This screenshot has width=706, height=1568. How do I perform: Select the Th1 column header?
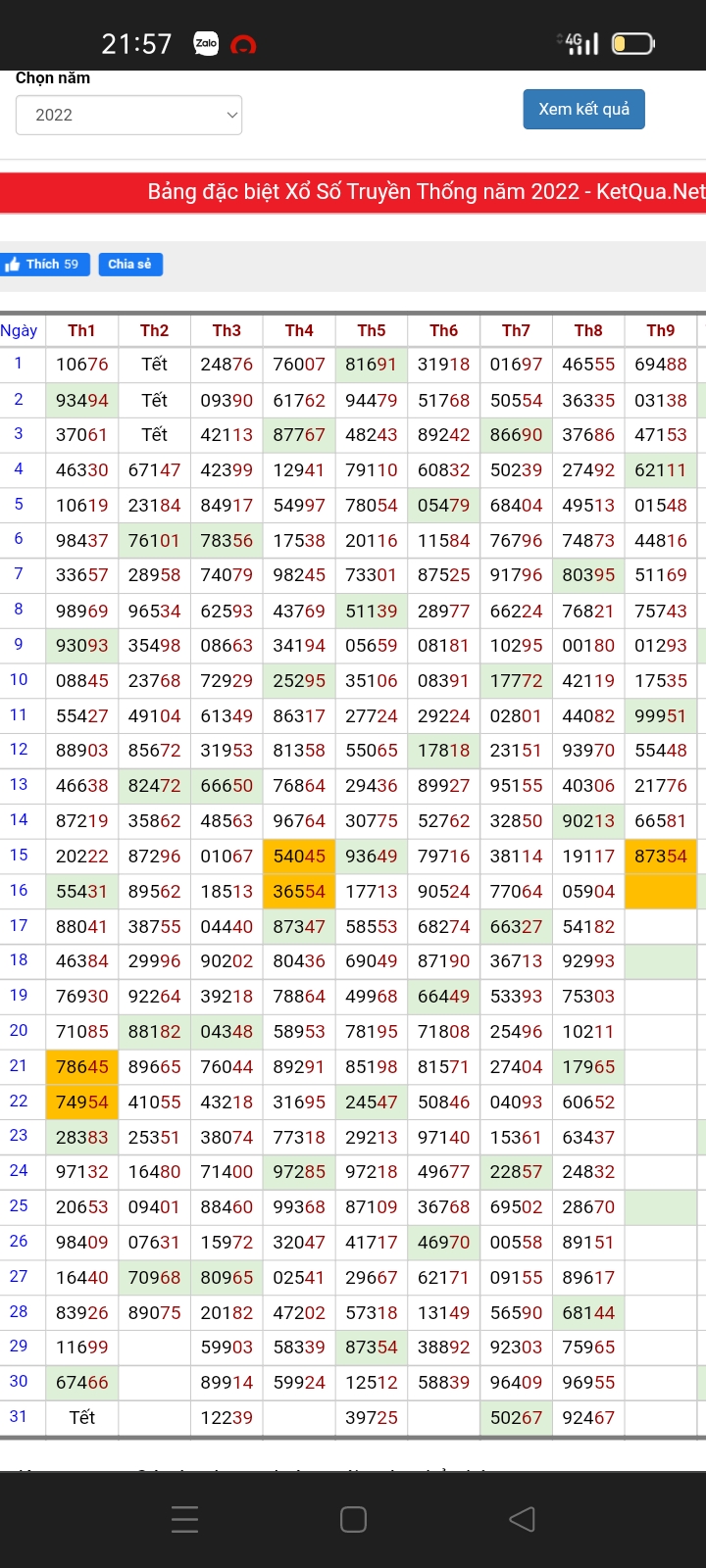[81, 331]
